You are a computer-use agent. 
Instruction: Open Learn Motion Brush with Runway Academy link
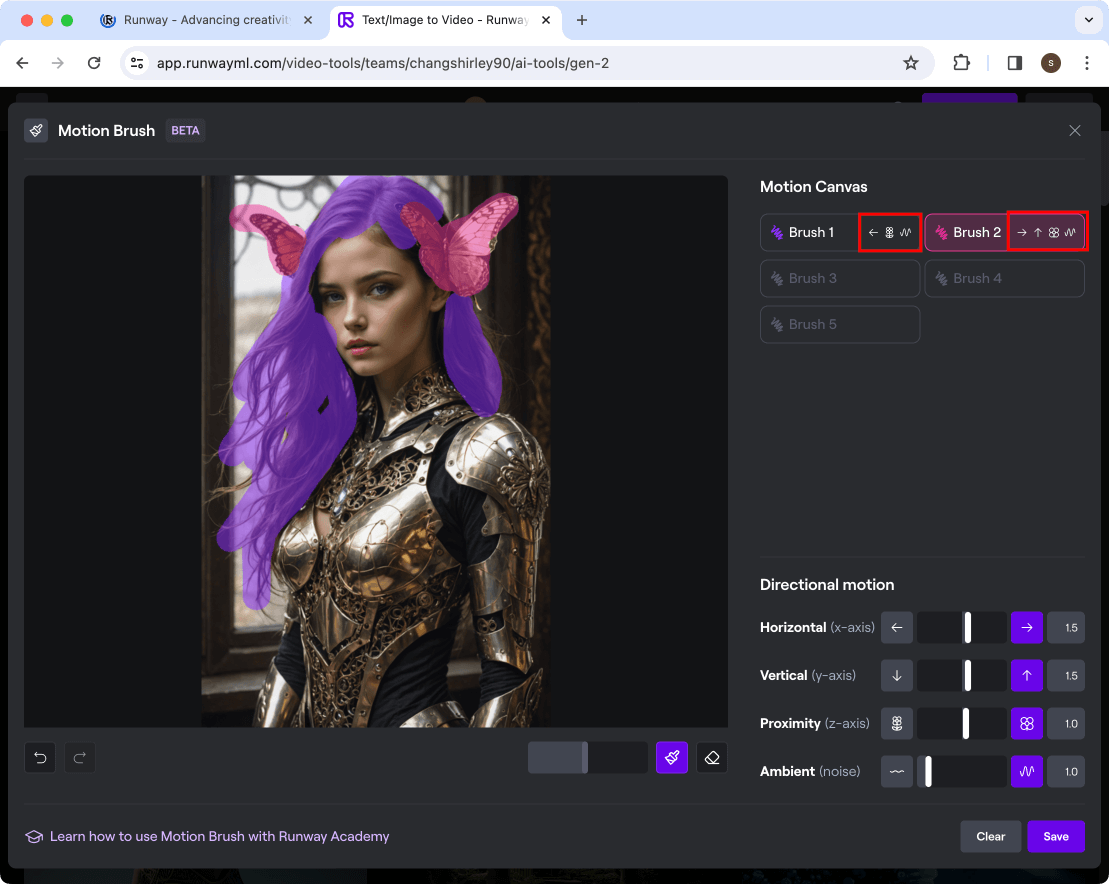[x=219, y=836]
